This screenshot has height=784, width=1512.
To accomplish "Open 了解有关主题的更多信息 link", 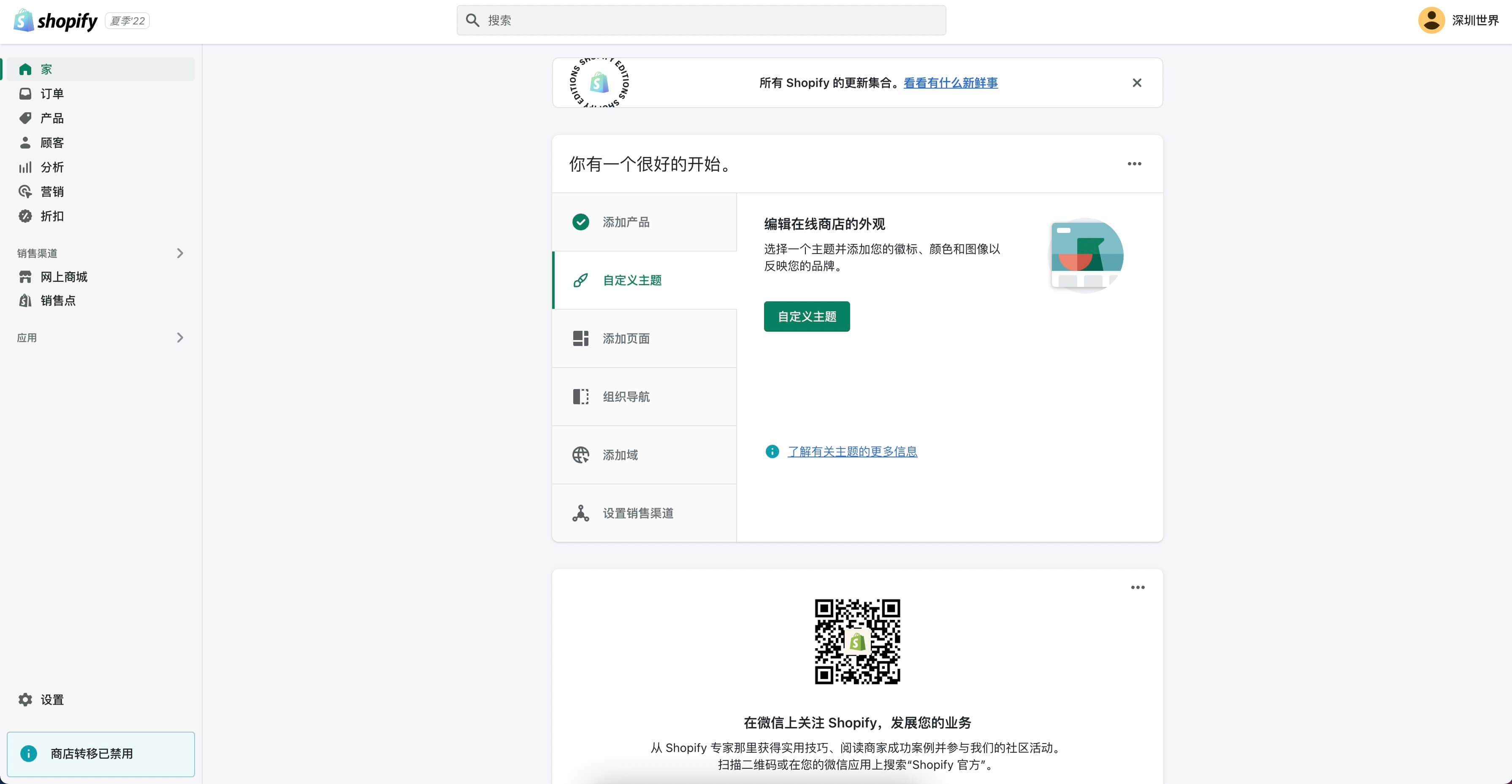I will pos(852,451).
